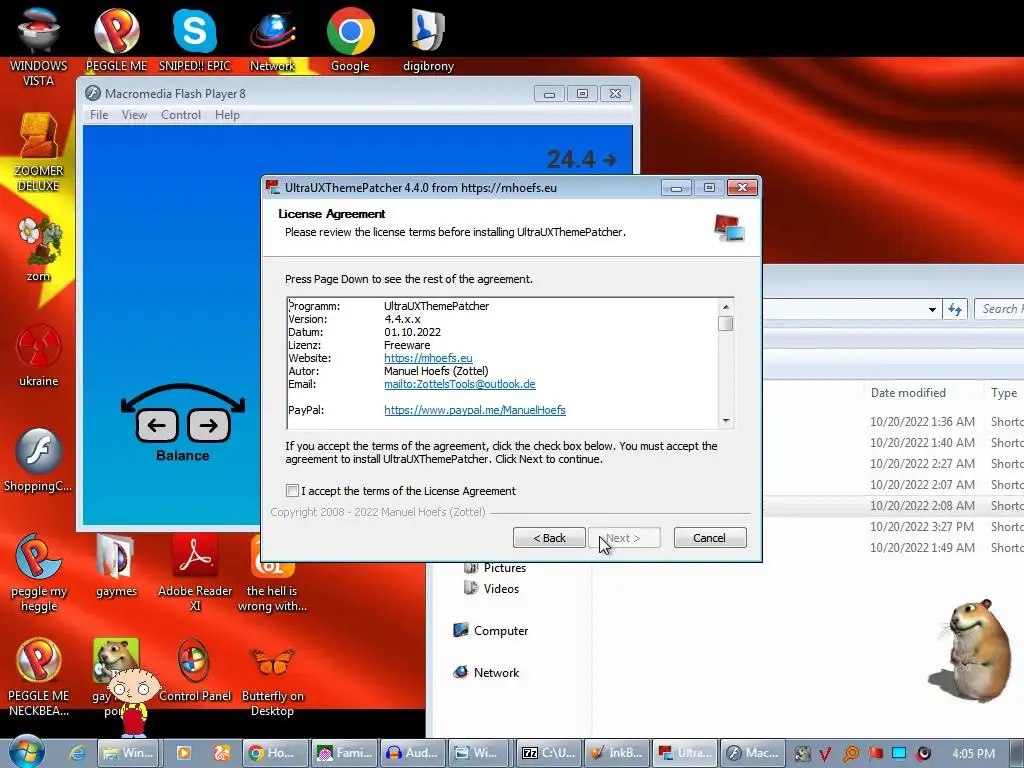The height and width of the screenshot is (768, 1024).
Task: Click the Explorer Search field
Action: [x=999, y=309]
